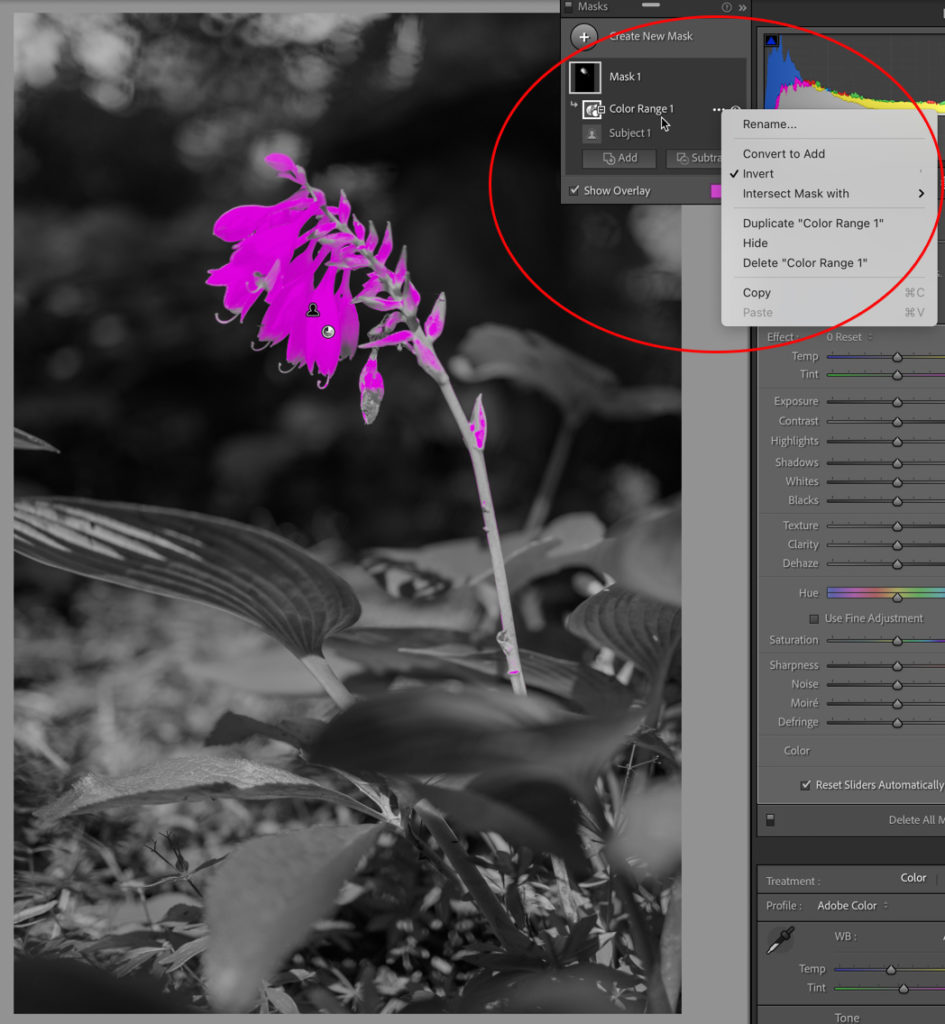Pick the white balance eyedropper tool
This screenshot has width=945, height=1024.
coord(780,941)
